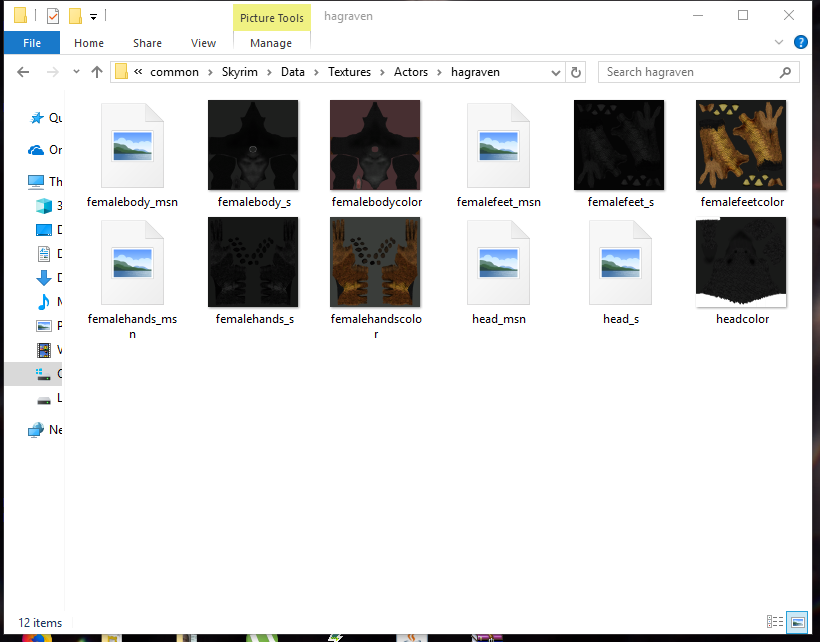Open OneDrive in the navigation pane
Viewport: 820px width, 642px height.
click(45, 150)
